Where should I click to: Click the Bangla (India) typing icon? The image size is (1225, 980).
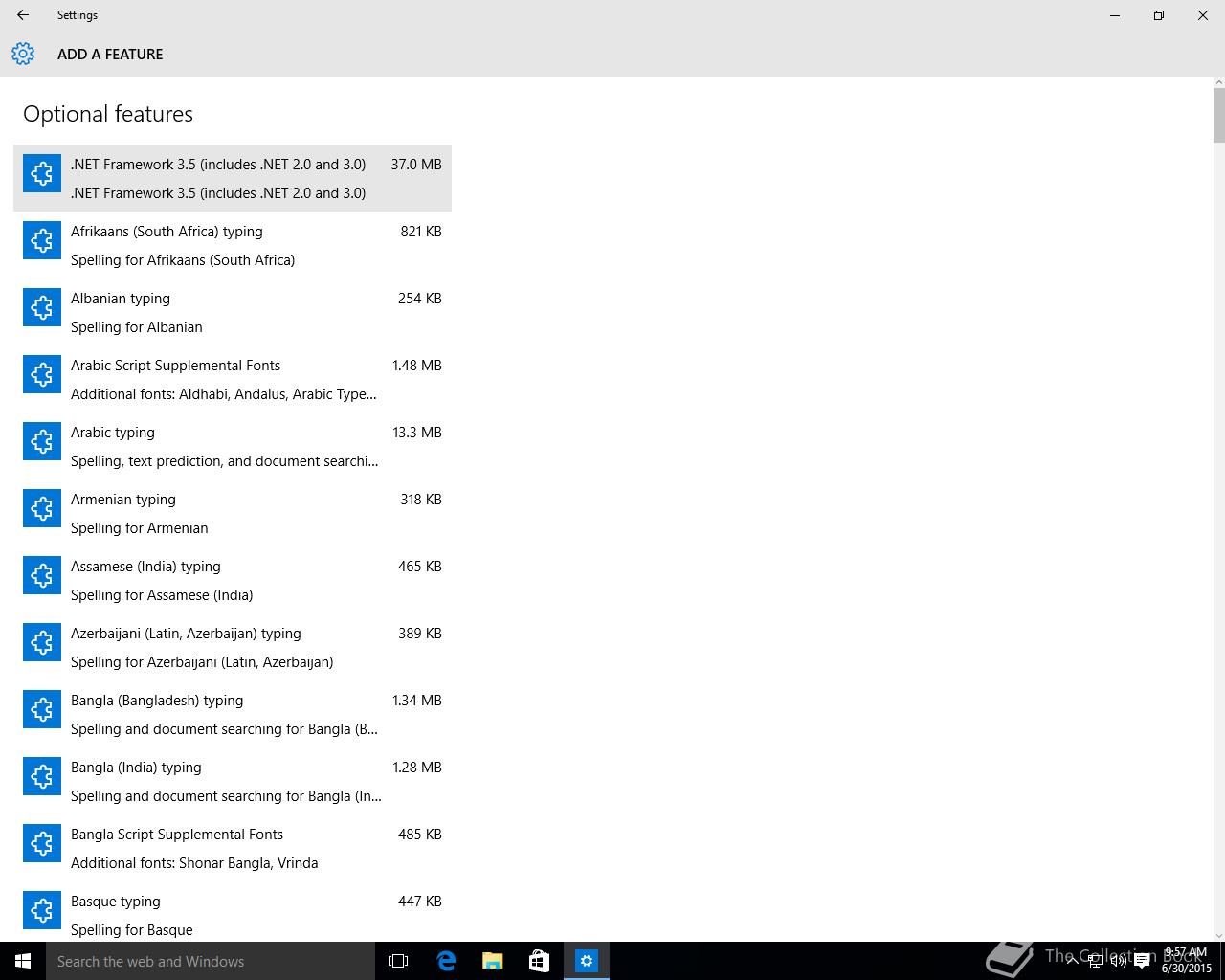tap(42, 776)
